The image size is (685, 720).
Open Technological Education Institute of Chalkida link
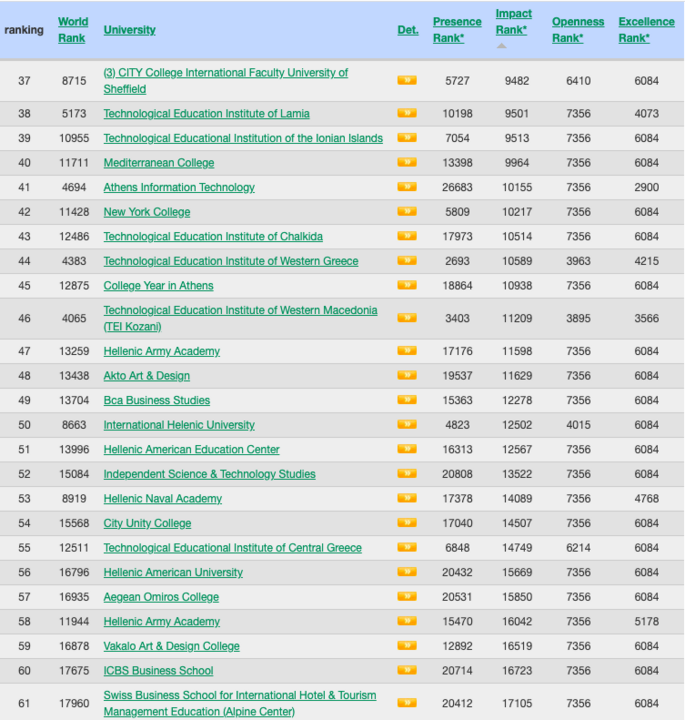[x=213, y=236]
